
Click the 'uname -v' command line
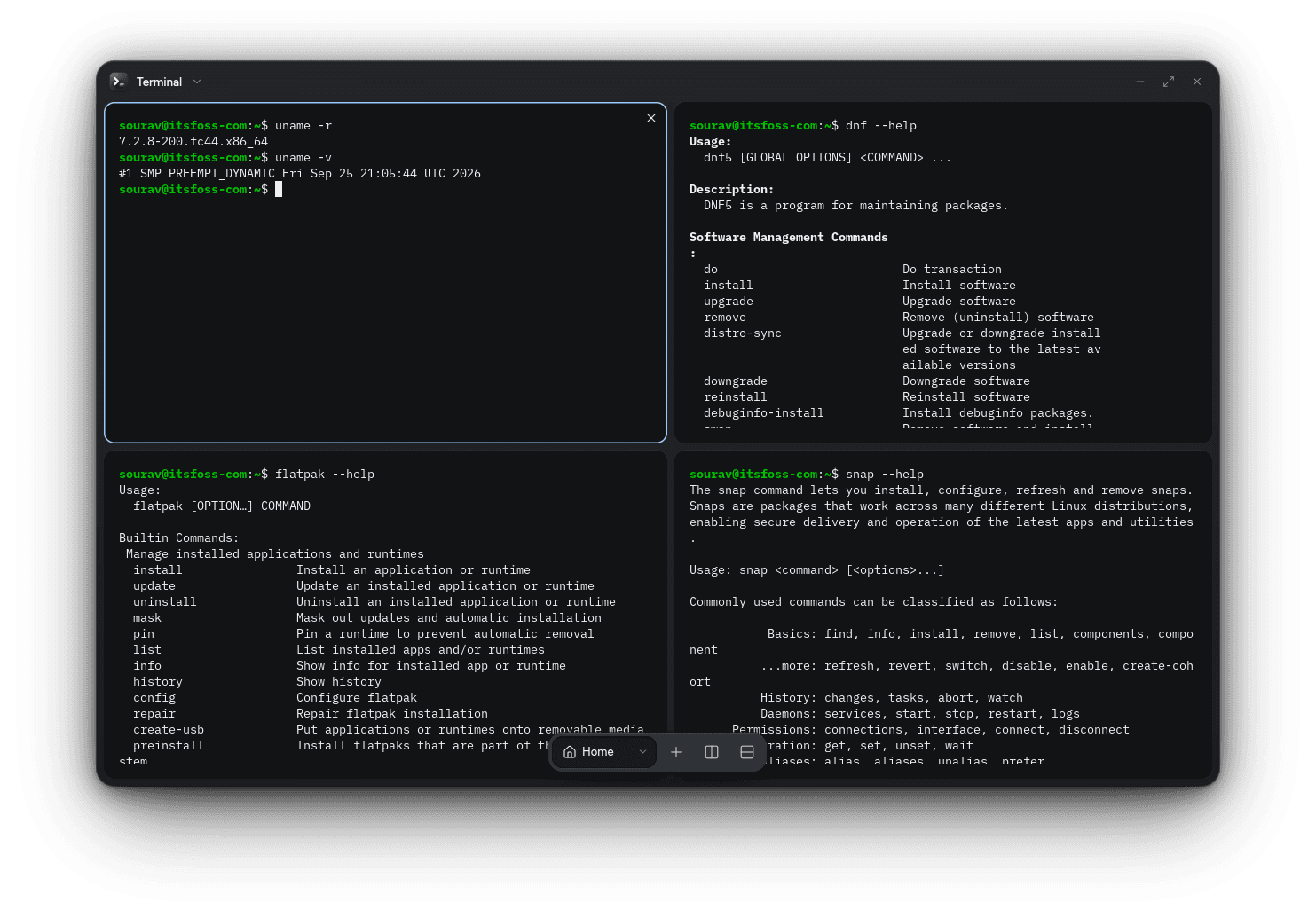click(x=225, y=158)
